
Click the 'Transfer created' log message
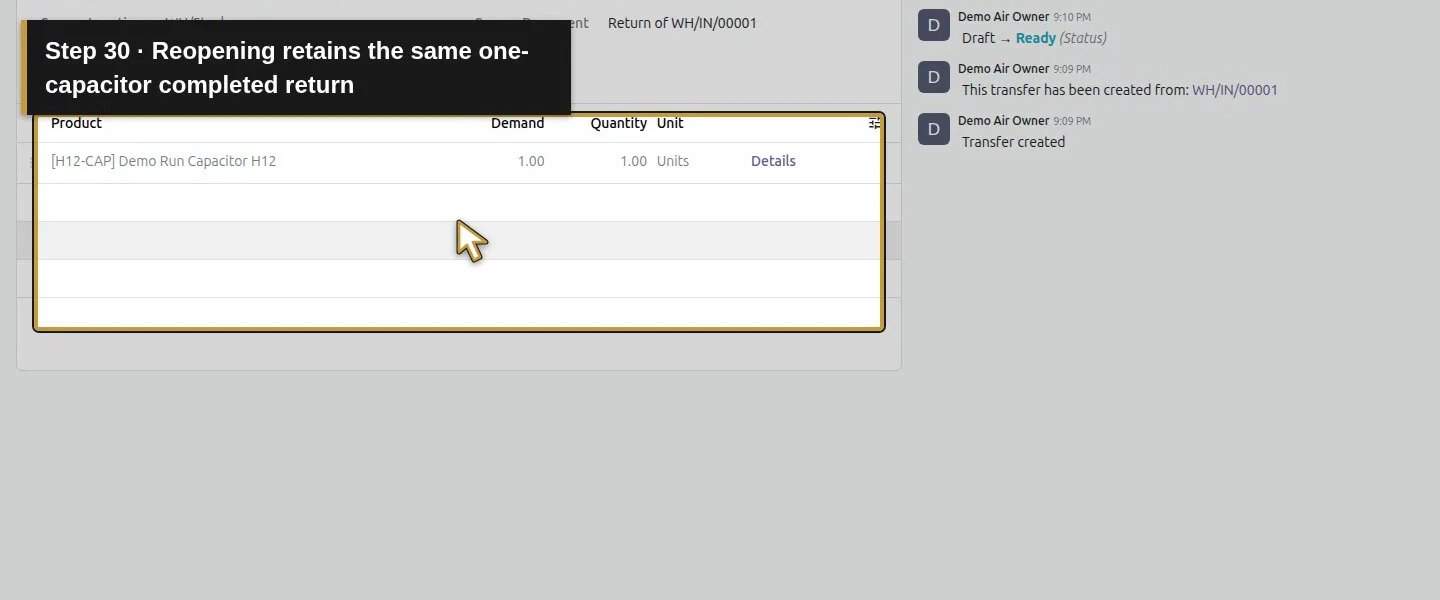pyautogui.click(x=1013, y=142)
